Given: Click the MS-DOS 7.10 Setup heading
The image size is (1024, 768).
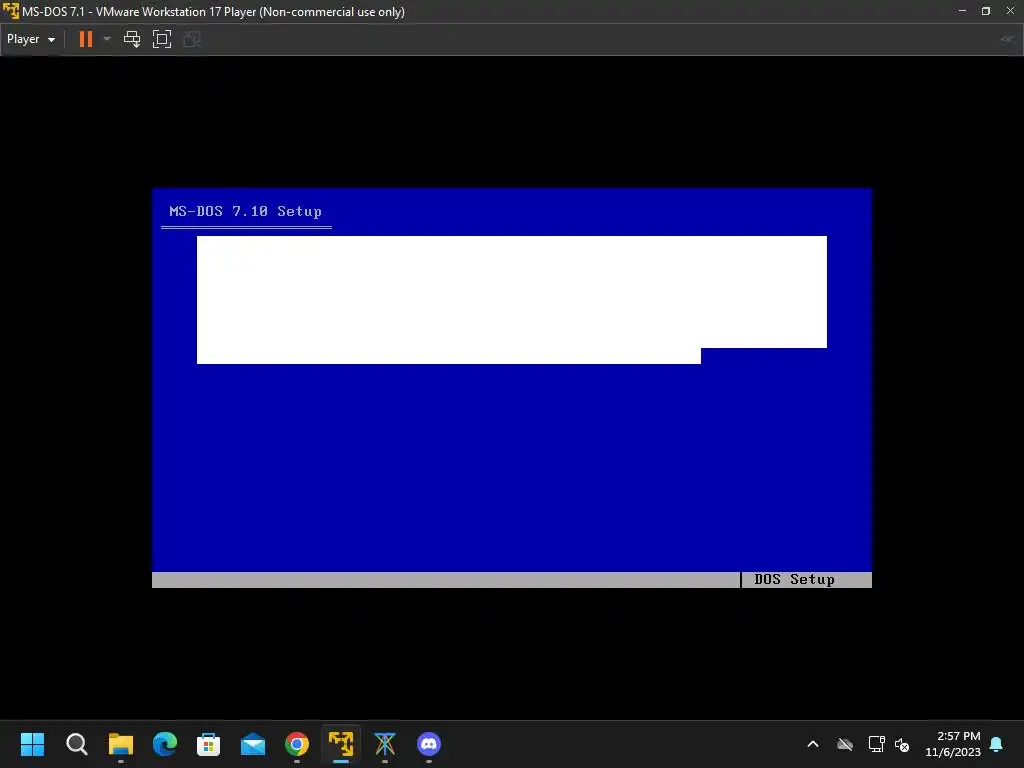Looking at the screenshot, I should tap(246, 211).
